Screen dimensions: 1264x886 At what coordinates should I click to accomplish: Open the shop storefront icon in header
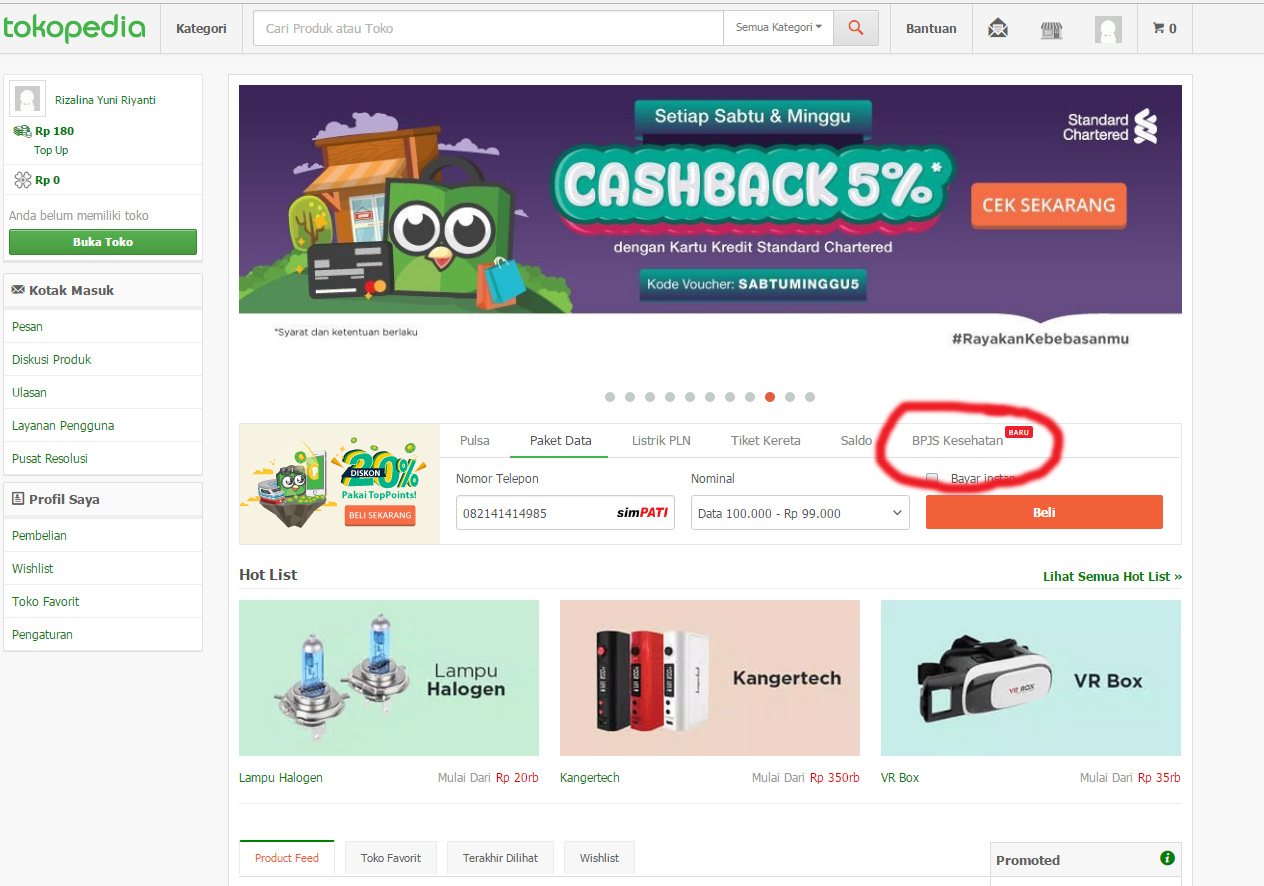(x=1051, y=29)
